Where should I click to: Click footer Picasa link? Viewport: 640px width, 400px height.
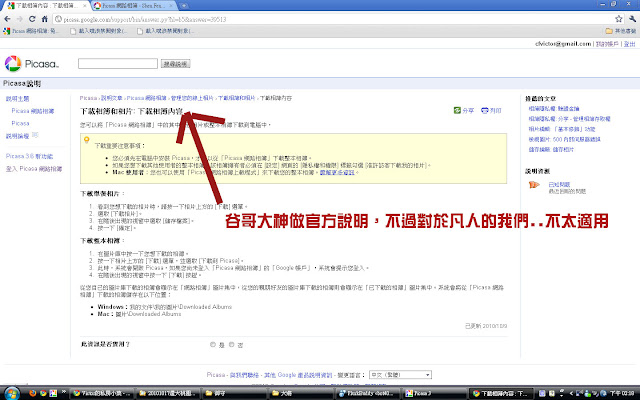(x=216, y=375)
